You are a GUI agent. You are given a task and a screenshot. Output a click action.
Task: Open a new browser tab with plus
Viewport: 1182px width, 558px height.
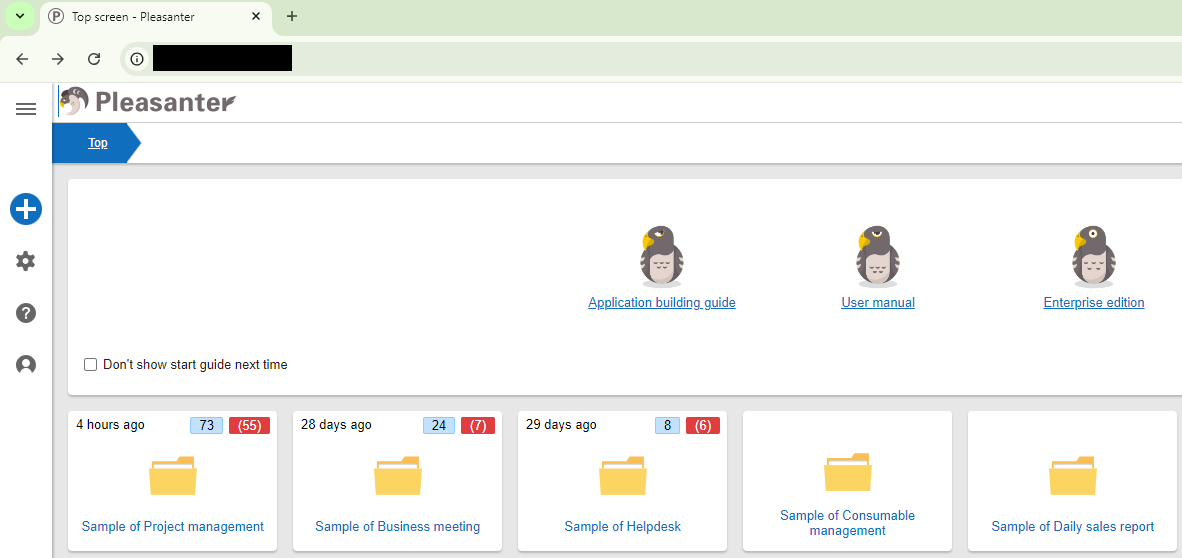[x=292, y=16]
